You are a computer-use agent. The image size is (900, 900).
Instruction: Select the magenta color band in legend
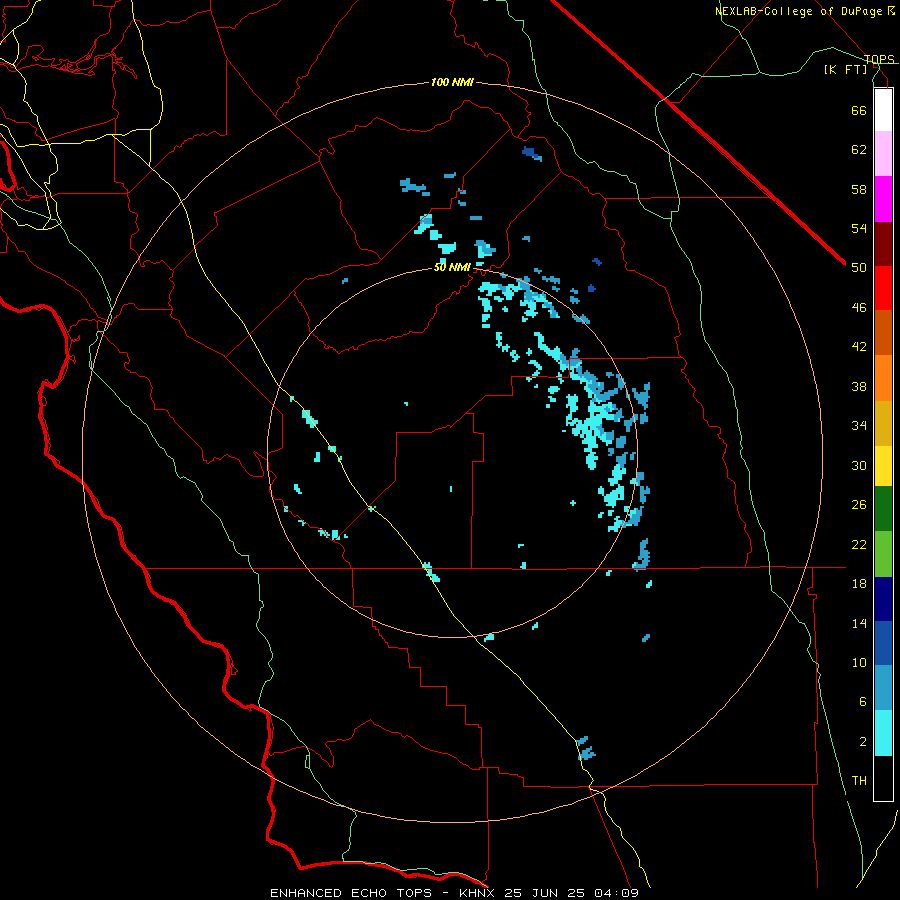click(x=883, y=199)
